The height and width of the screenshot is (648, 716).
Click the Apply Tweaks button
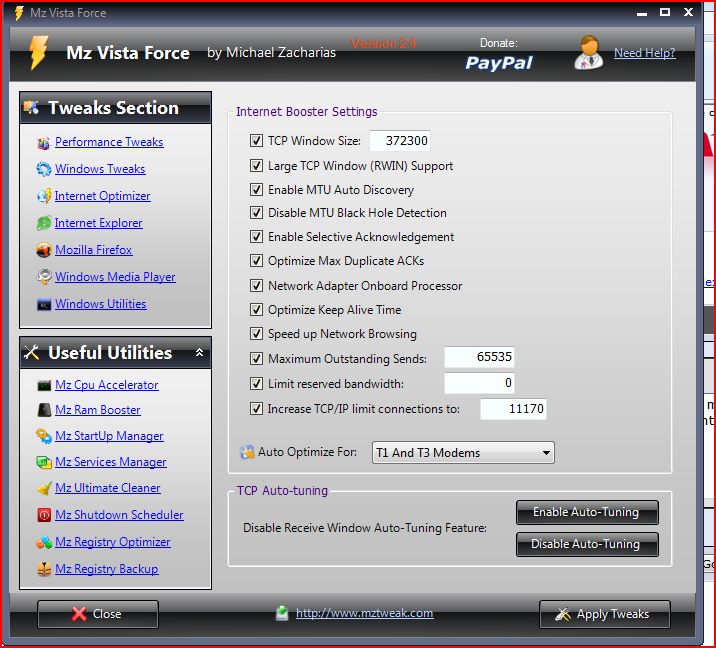pos(605,614)
